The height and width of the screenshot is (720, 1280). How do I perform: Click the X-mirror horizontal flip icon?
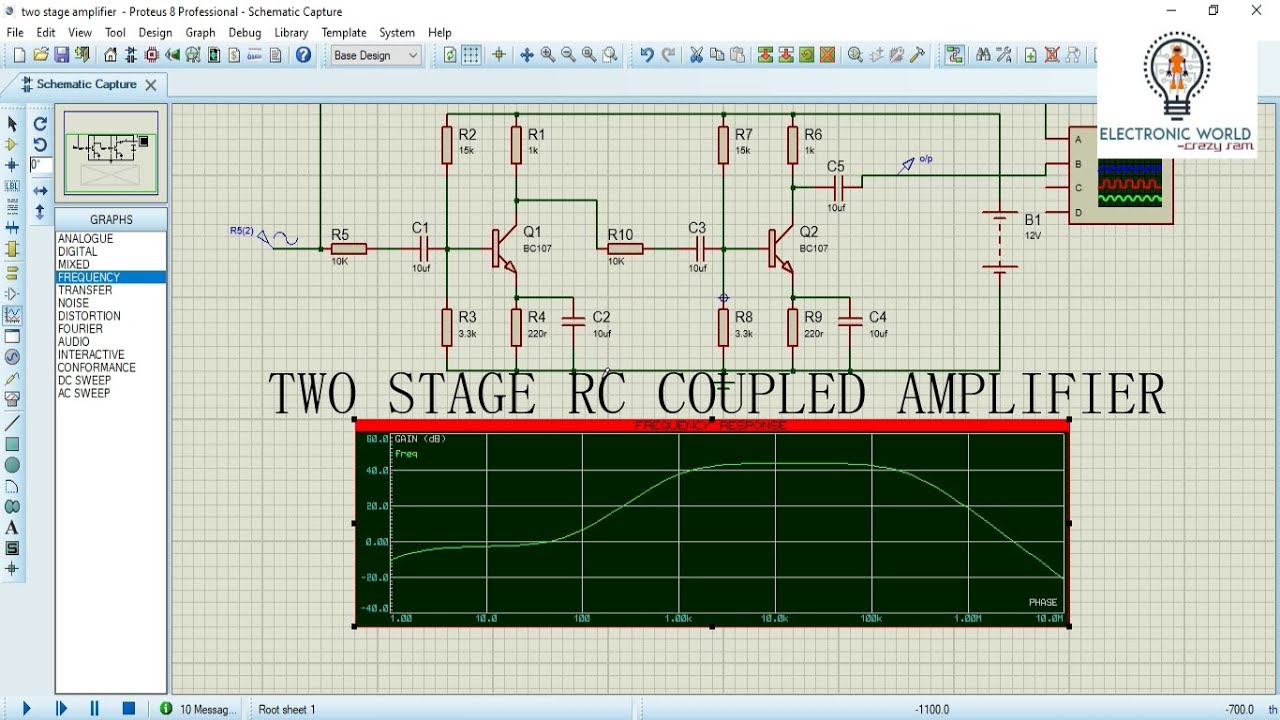click(x=40, y=190)
